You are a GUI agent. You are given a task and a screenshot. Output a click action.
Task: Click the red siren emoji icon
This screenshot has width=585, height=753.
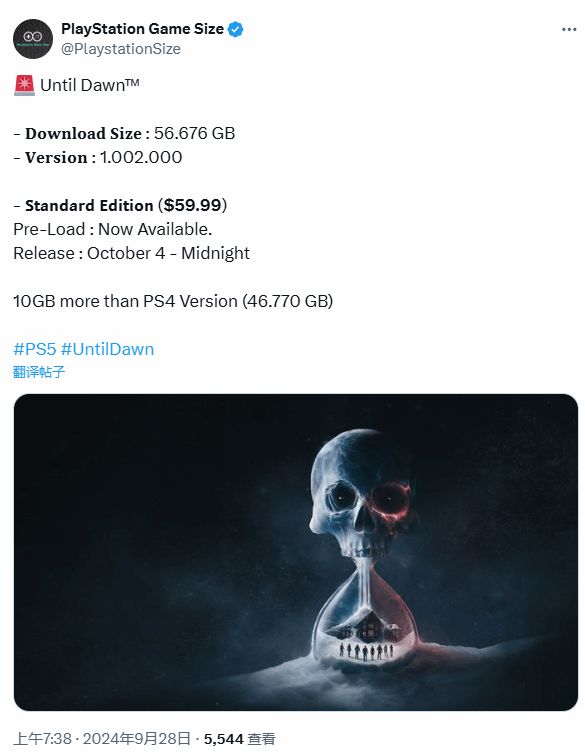(x=24, y=85)
